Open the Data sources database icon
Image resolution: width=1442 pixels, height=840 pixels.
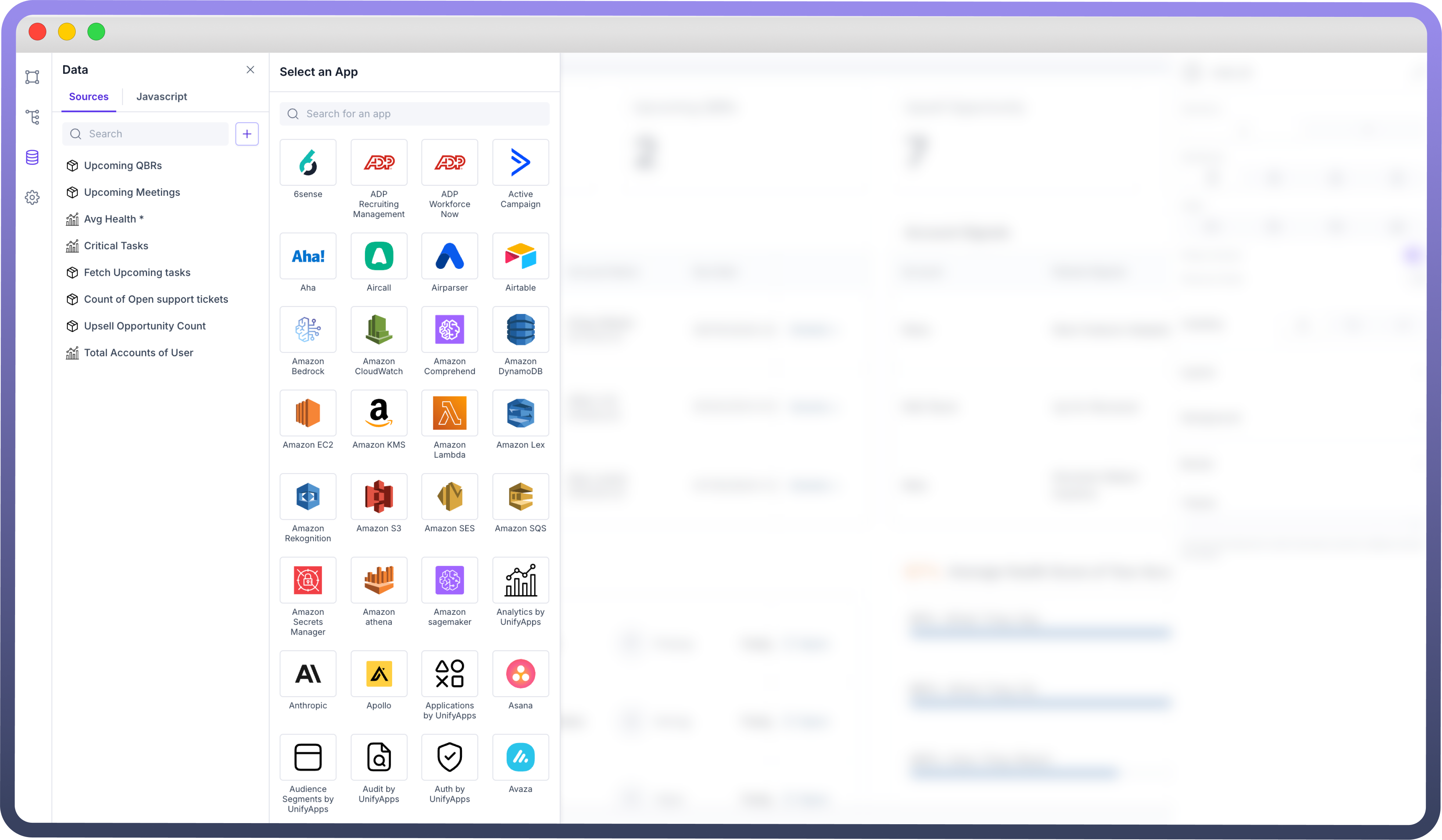tap(32, 157)
